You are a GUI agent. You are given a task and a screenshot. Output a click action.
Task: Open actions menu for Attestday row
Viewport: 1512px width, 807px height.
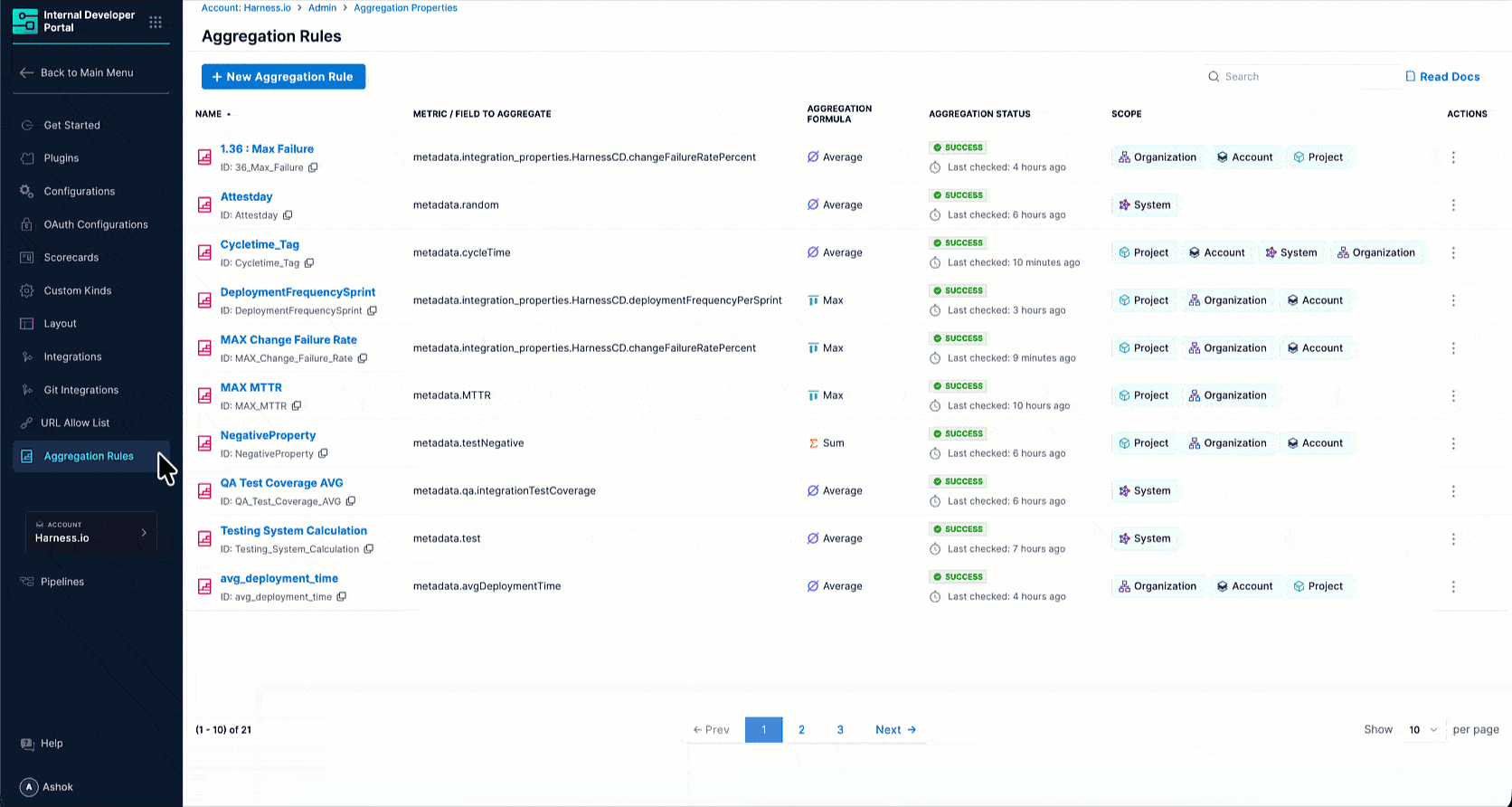[1453, 205]
